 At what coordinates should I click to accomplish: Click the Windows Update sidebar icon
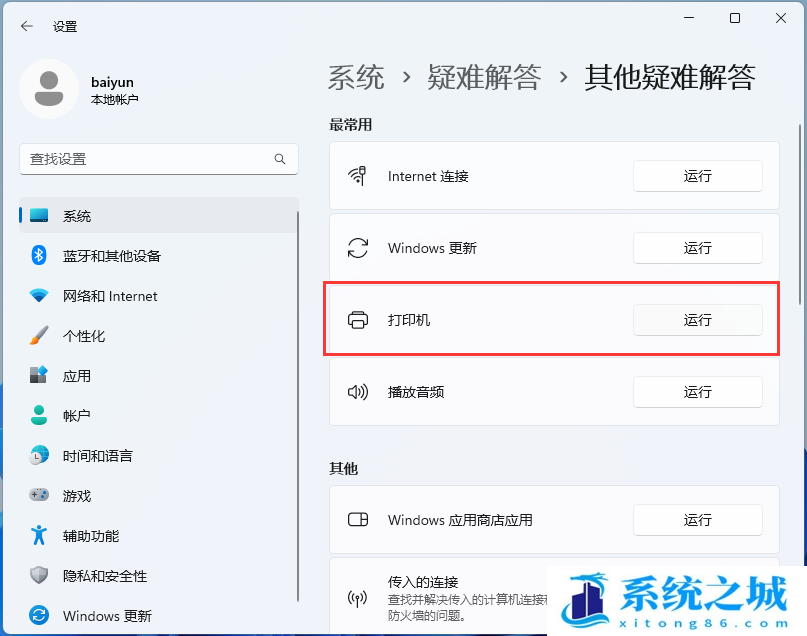pyautogui.click(x=39, y=615)
